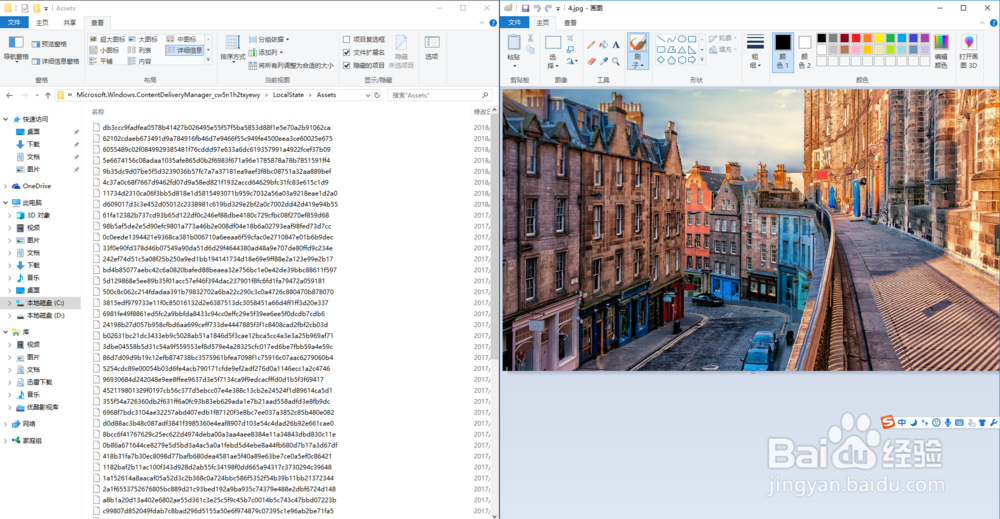Select the Color picker eyedropper tool
The height and width of the screenshot is (519, 1000).
(x=603, y=61)
